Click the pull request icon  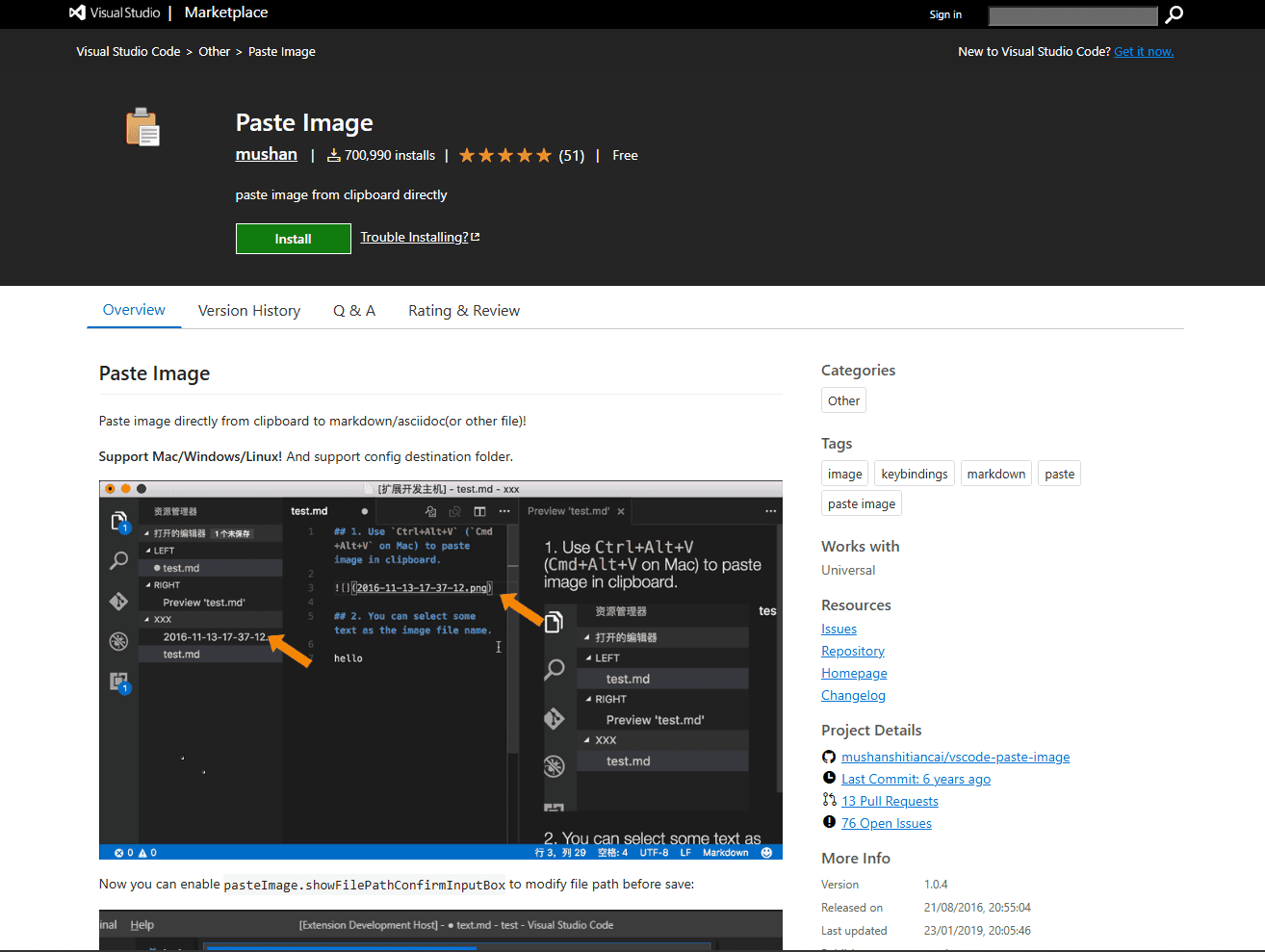pyautogui.click(x=829, y=800)
